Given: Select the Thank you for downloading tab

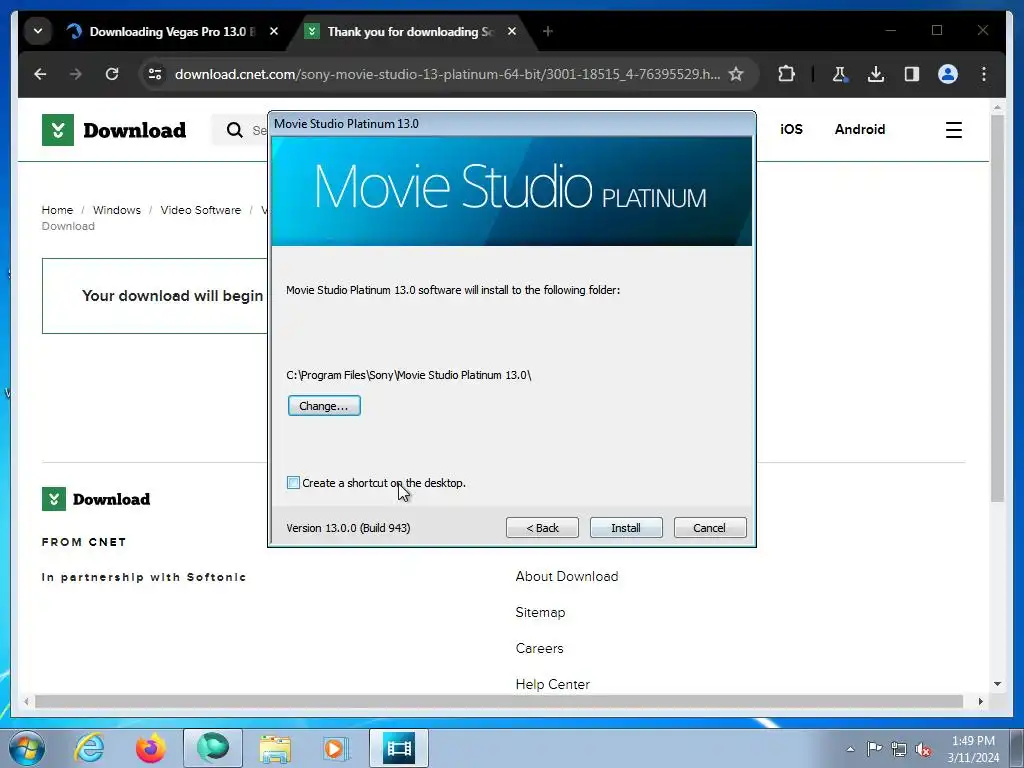Looking at the screenshot, I should 410,31.
